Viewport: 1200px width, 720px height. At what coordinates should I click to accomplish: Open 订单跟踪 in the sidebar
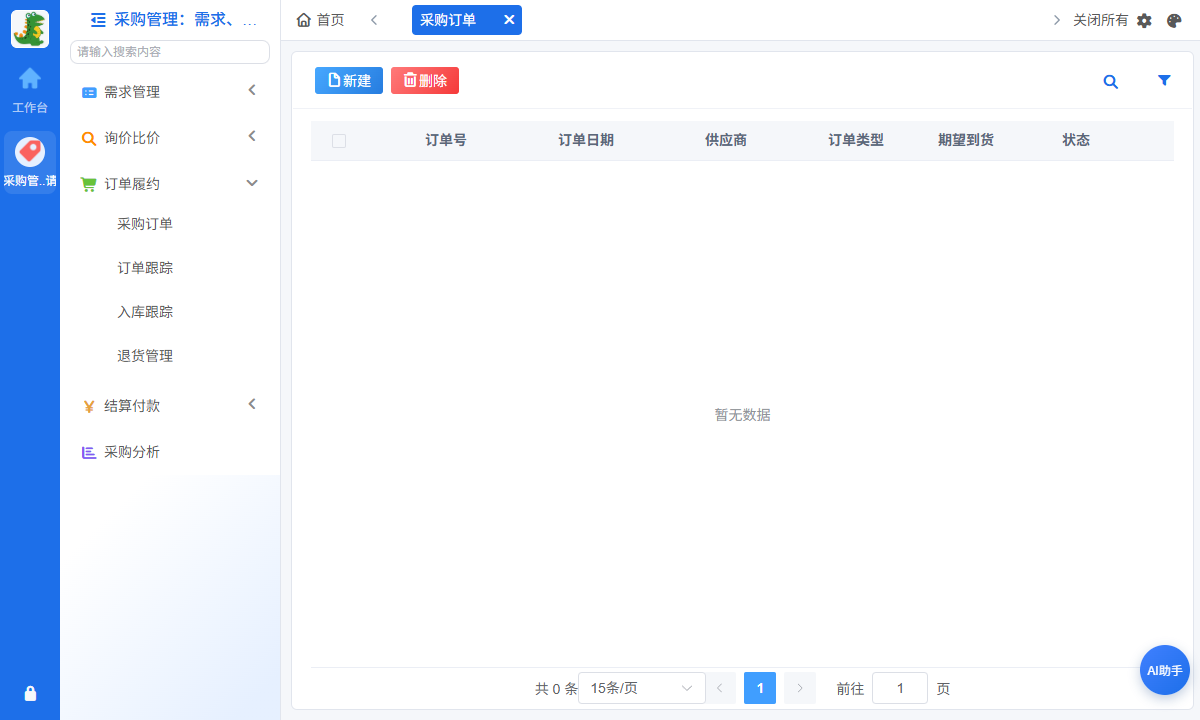coord(145,268)
